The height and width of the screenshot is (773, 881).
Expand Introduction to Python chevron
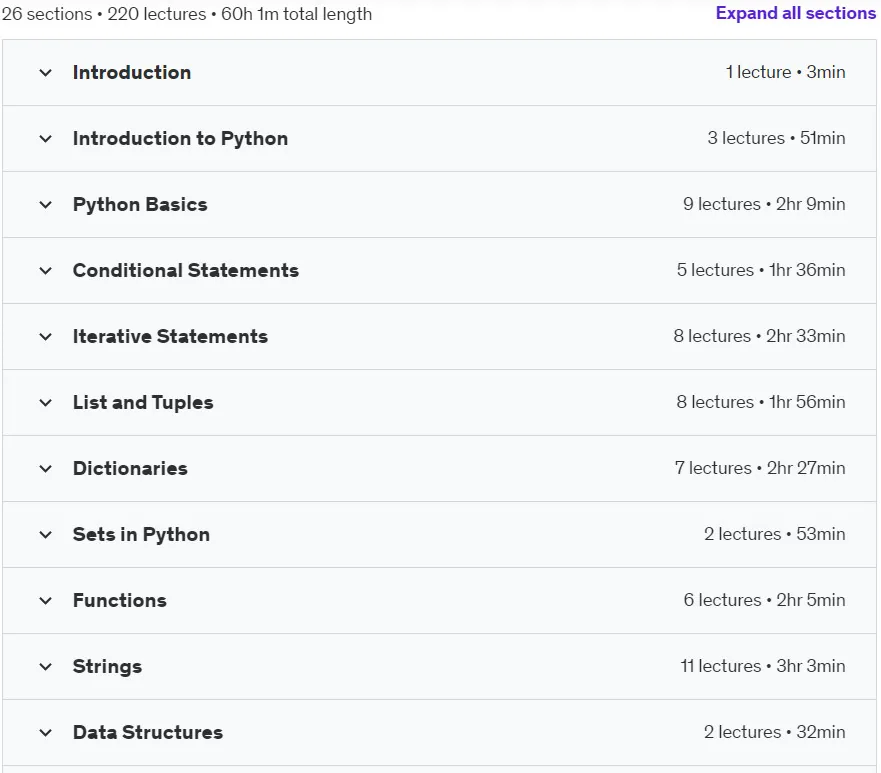46,139
